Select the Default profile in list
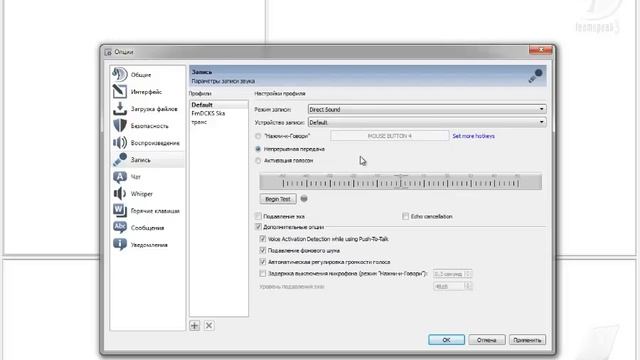640x360 pixels. click(219, 105)
